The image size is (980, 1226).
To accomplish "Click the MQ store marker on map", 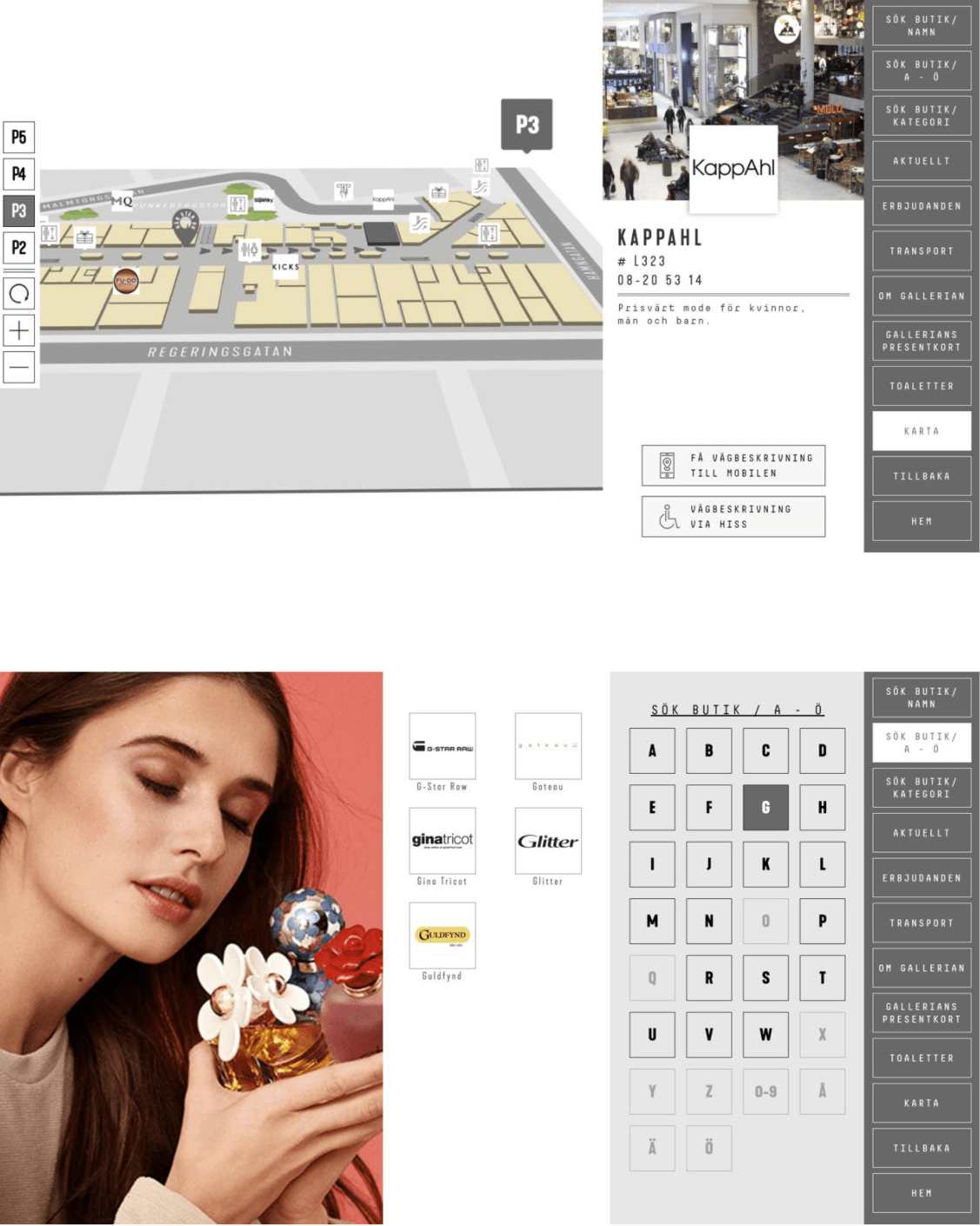I will click(x=122, y=201).
